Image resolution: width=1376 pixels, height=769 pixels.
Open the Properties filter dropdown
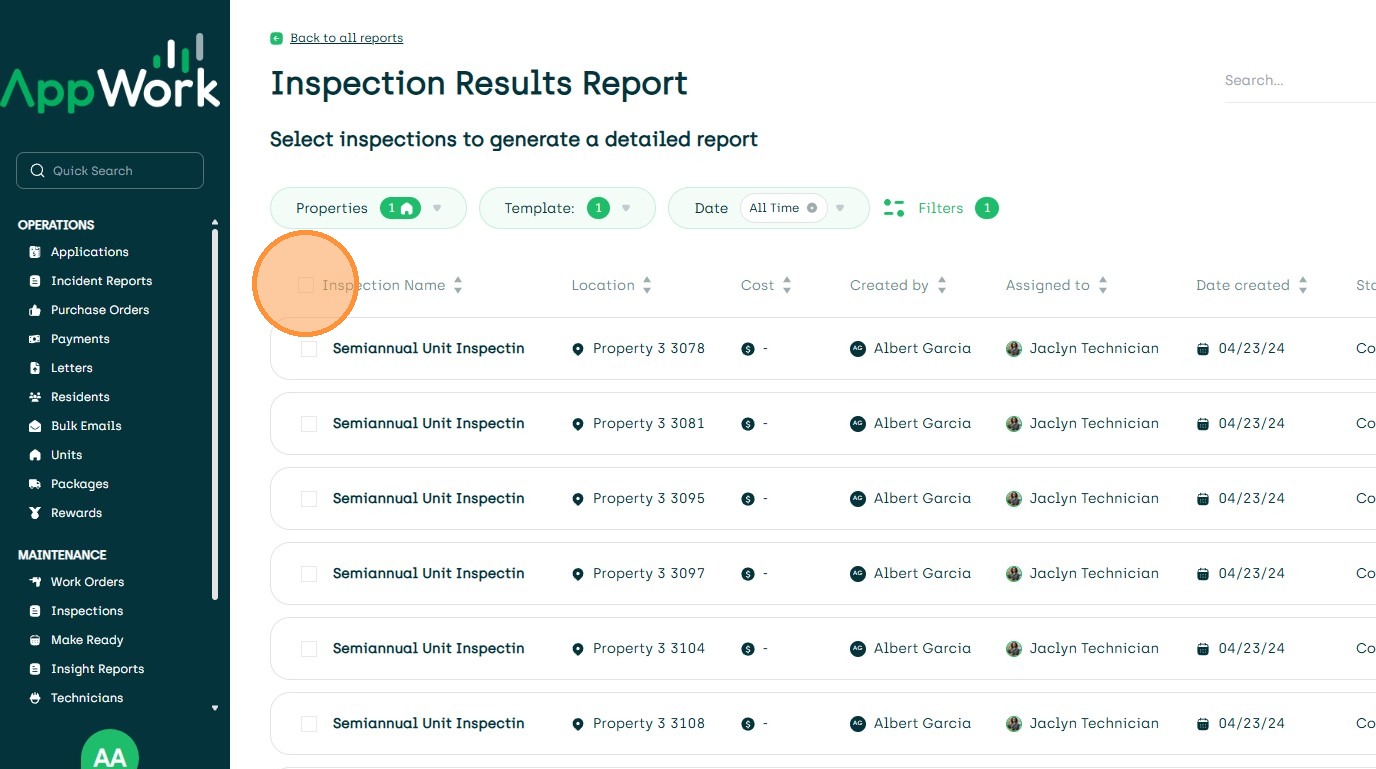[x=437, y=208]
